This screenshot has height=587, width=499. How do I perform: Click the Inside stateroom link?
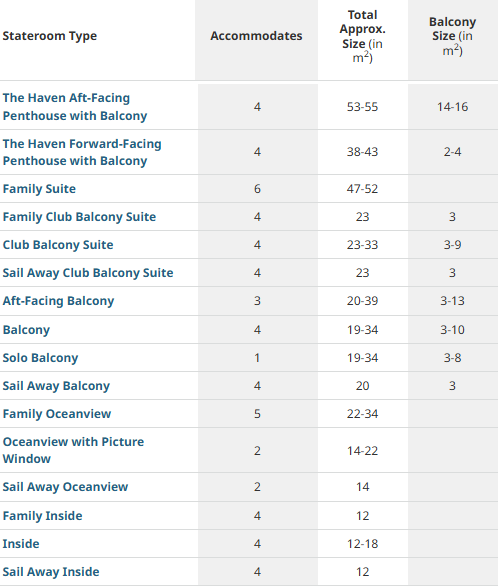point(21,544)
